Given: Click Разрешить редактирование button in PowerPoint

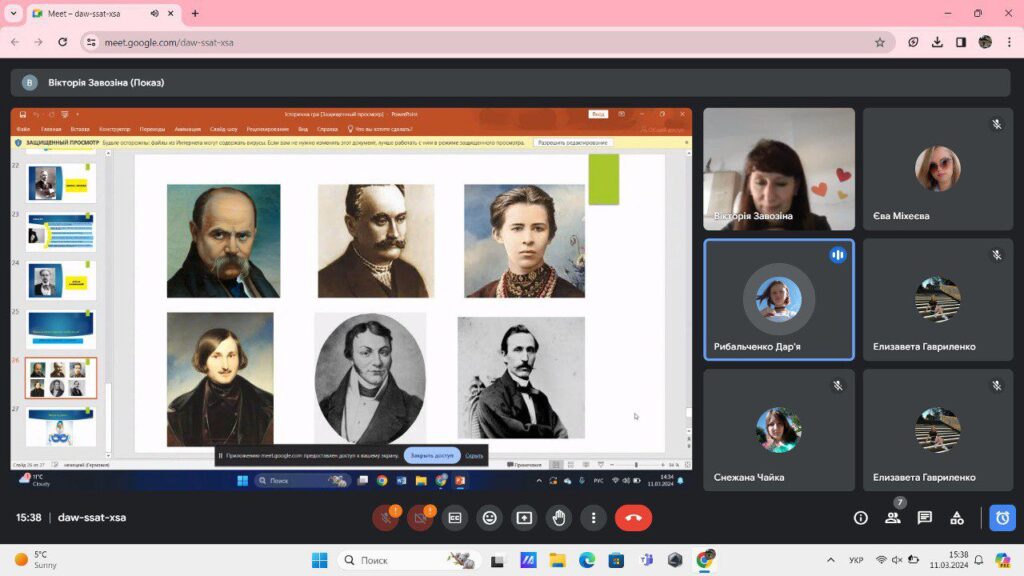Looking at the screenshot, I should tap(573, 142).
